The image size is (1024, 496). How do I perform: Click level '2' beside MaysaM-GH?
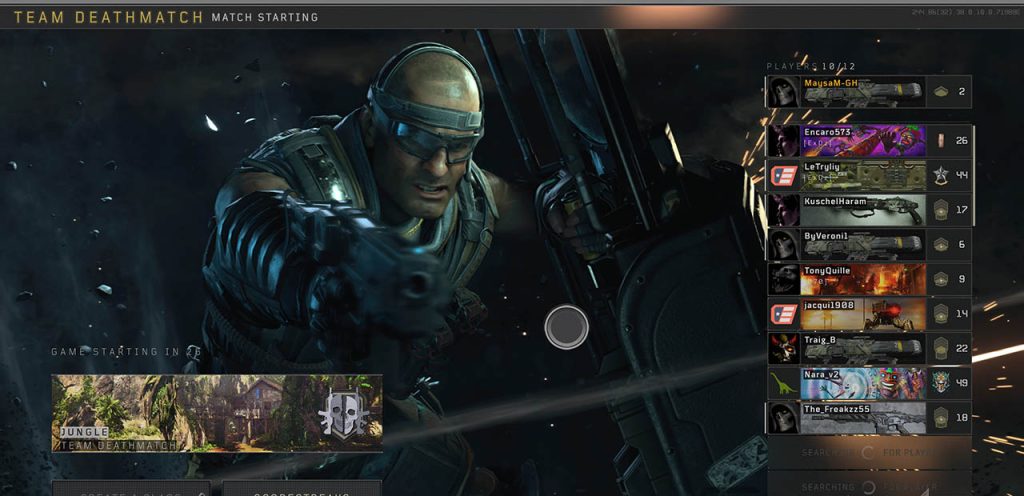(x=961, y=92)
